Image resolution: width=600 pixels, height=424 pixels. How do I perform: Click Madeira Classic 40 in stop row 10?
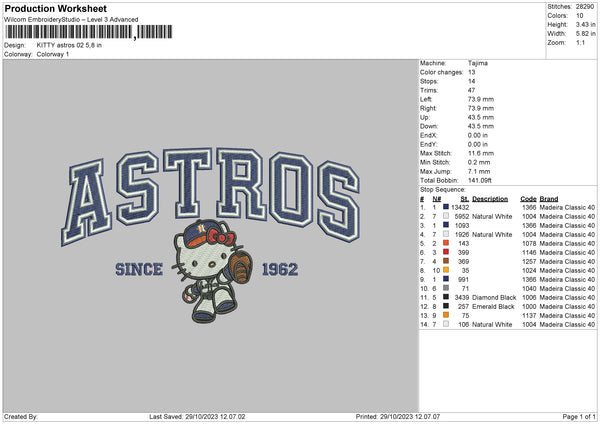[x=567, y=289]
